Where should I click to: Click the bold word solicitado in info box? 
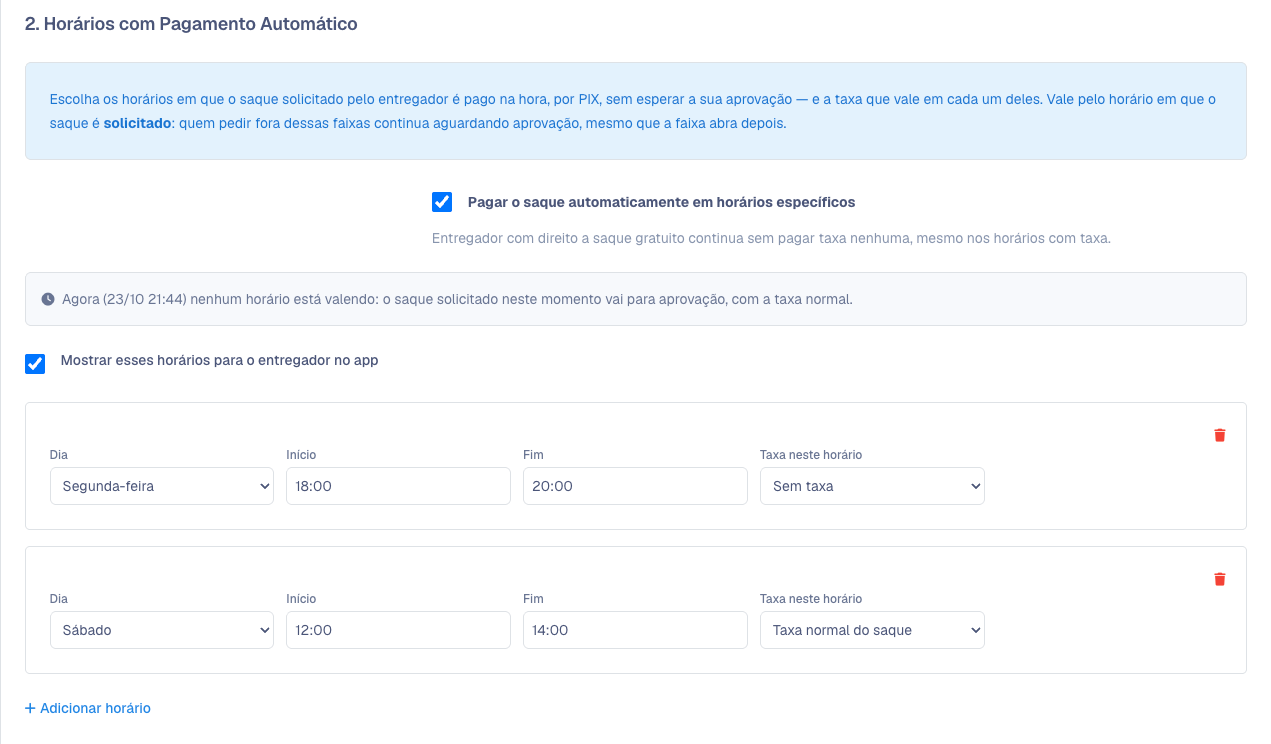pyautogui.click(x=137, y=125)
